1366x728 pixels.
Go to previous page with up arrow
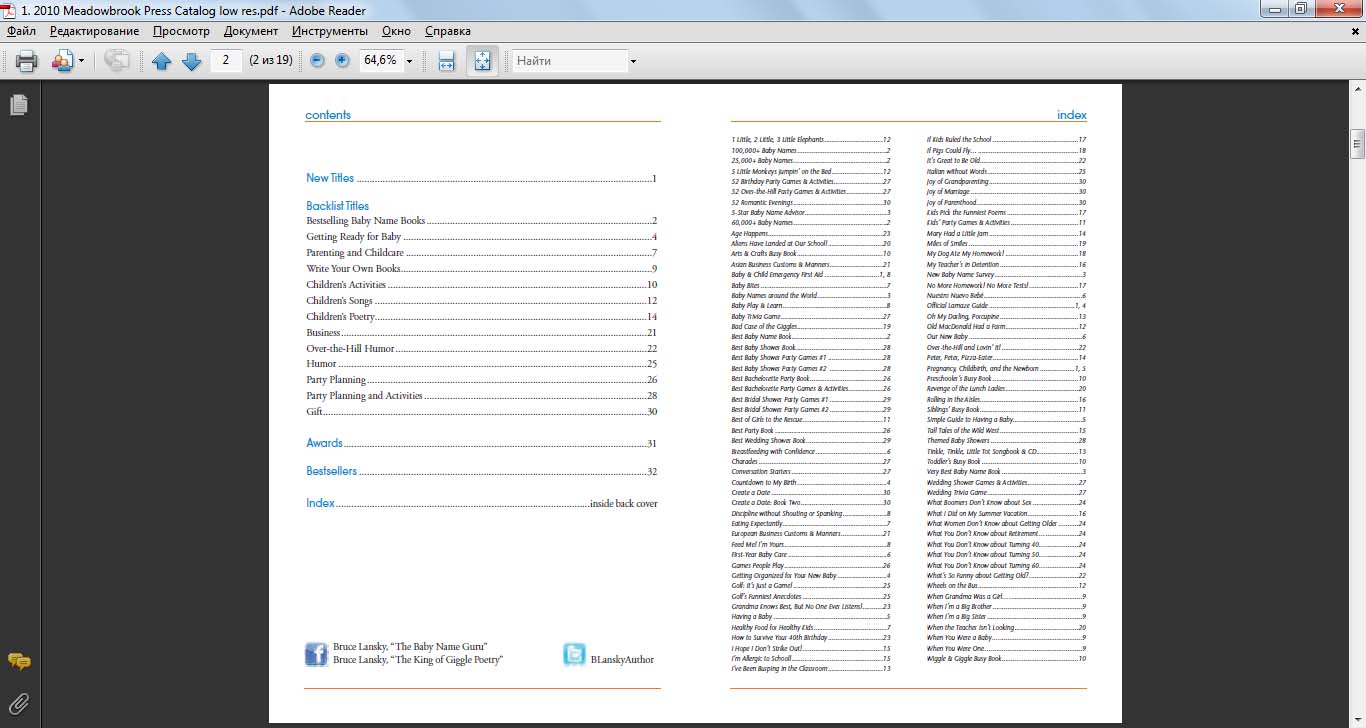tap(162, 61)
